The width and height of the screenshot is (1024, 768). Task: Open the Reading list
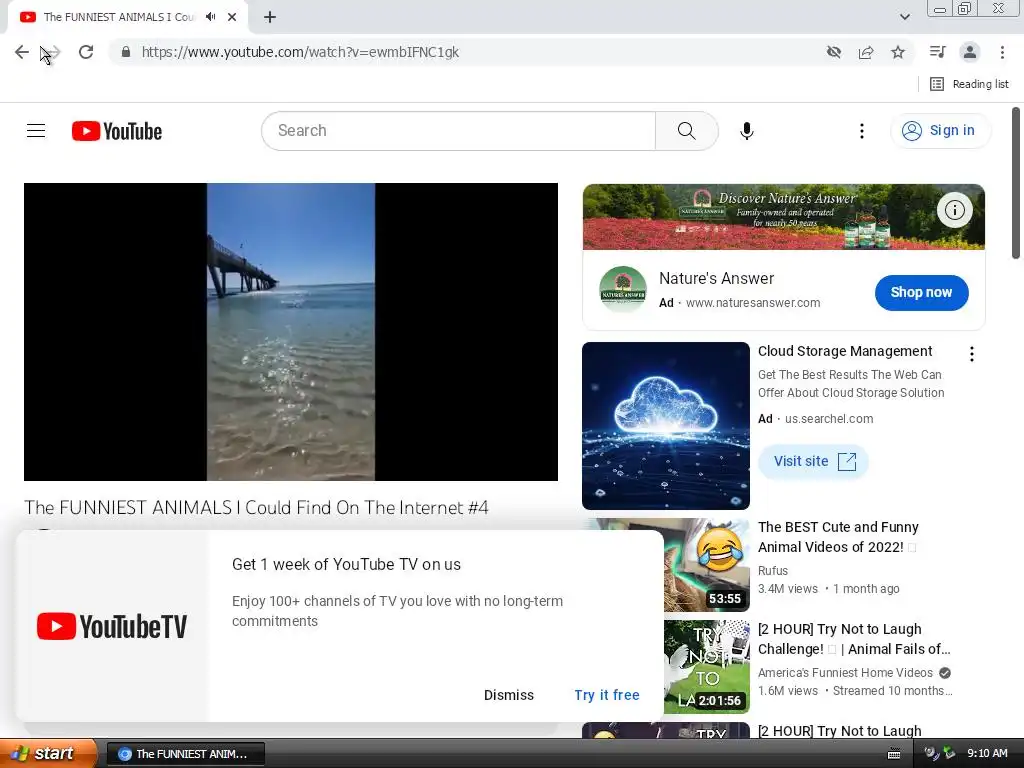[x=969, y=84]
